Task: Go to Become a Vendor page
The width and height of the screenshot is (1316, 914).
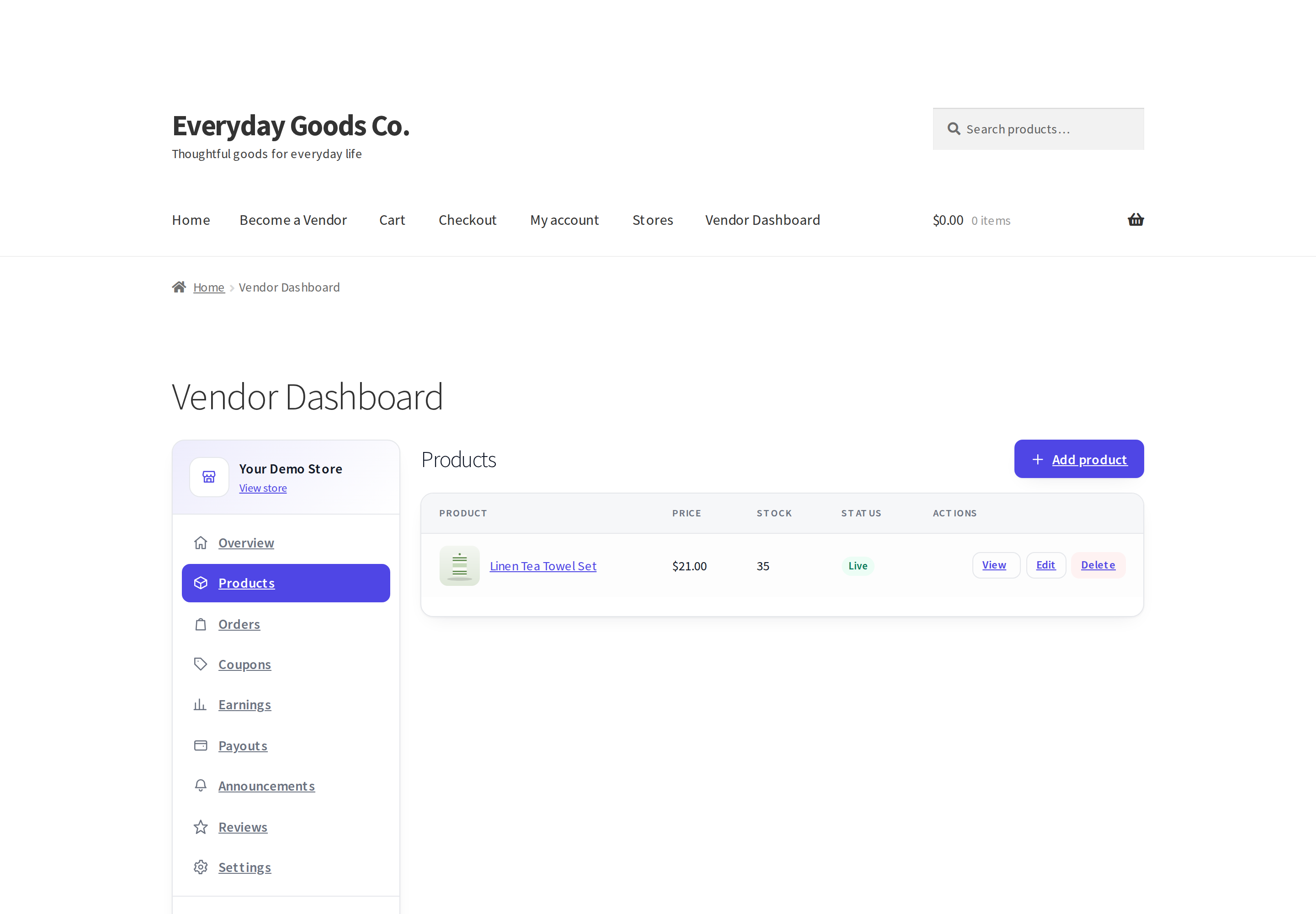Action: [293, 220]
